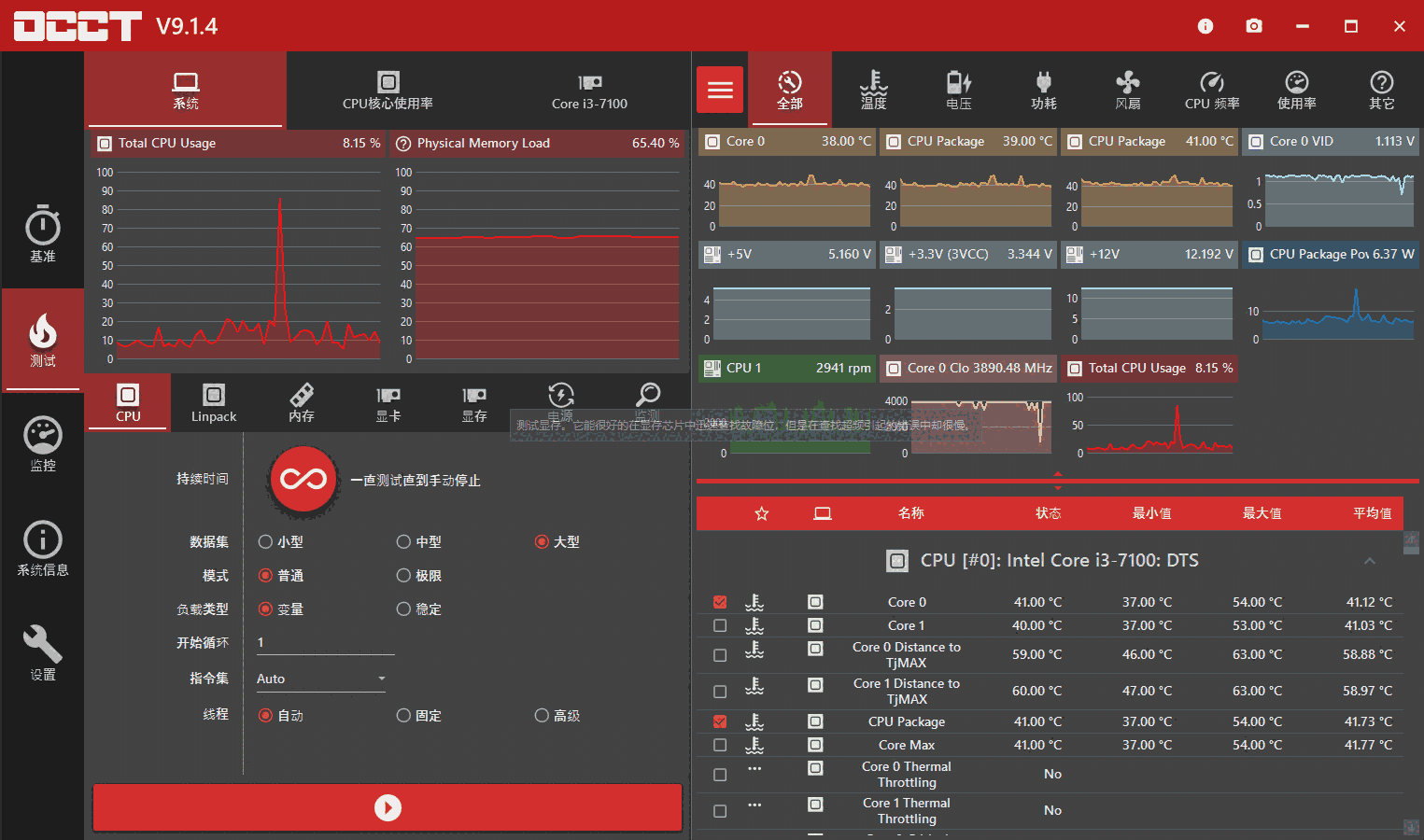This screenshot has width=1424, height=840.
Task: Click the 开始循环 input field
Action: pos(325,642)
